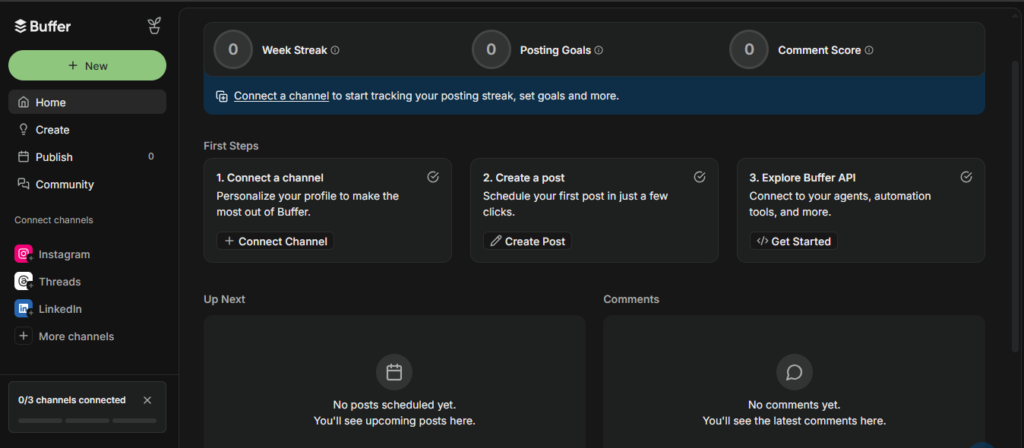Image resolution: width=1024 pixels, height=448 pixels.
Task: Go to Home in sidebar
Action: pyautogui.click(x=88, y=102)
